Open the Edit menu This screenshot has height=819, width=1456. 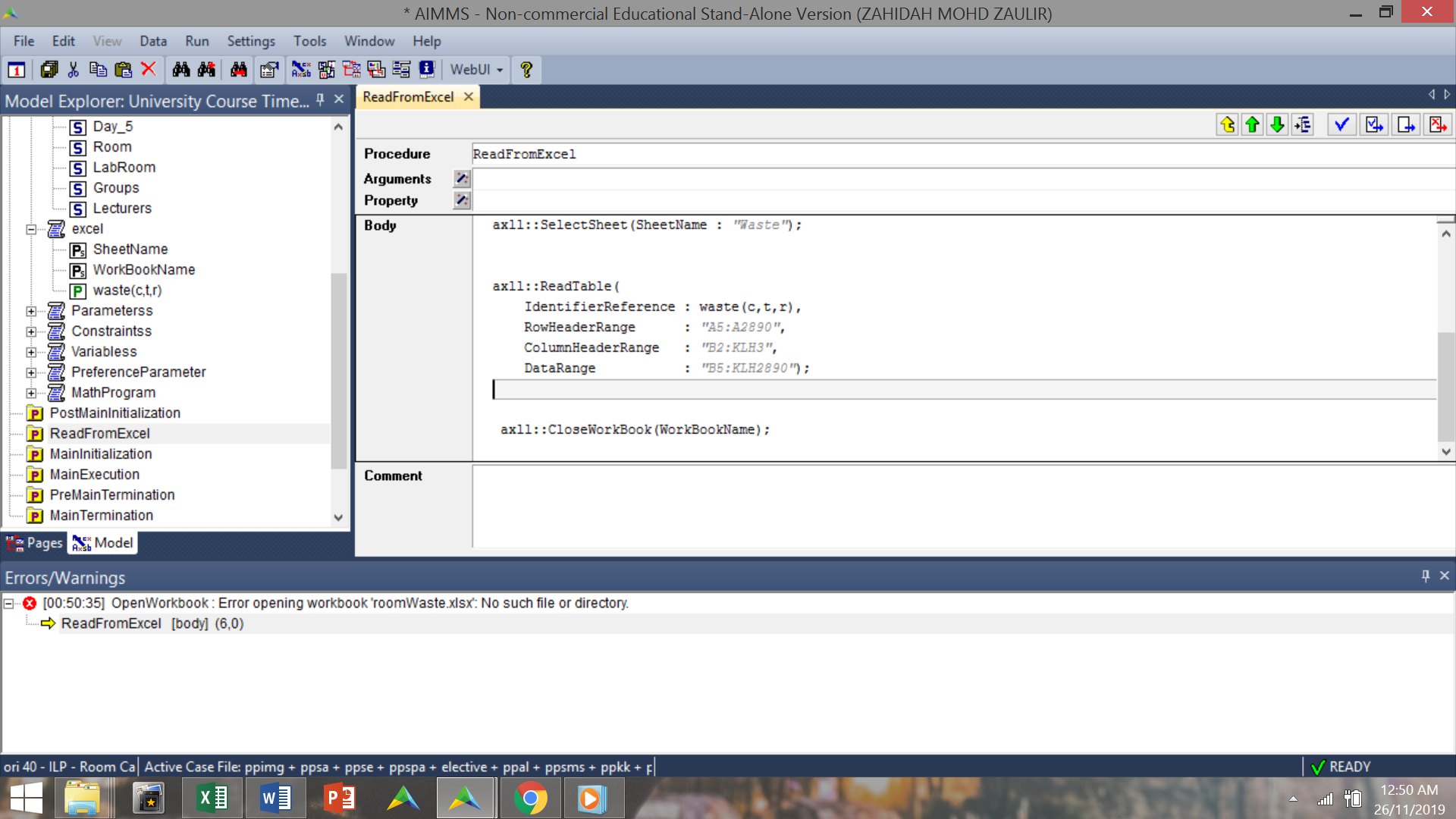pos(63,41)
